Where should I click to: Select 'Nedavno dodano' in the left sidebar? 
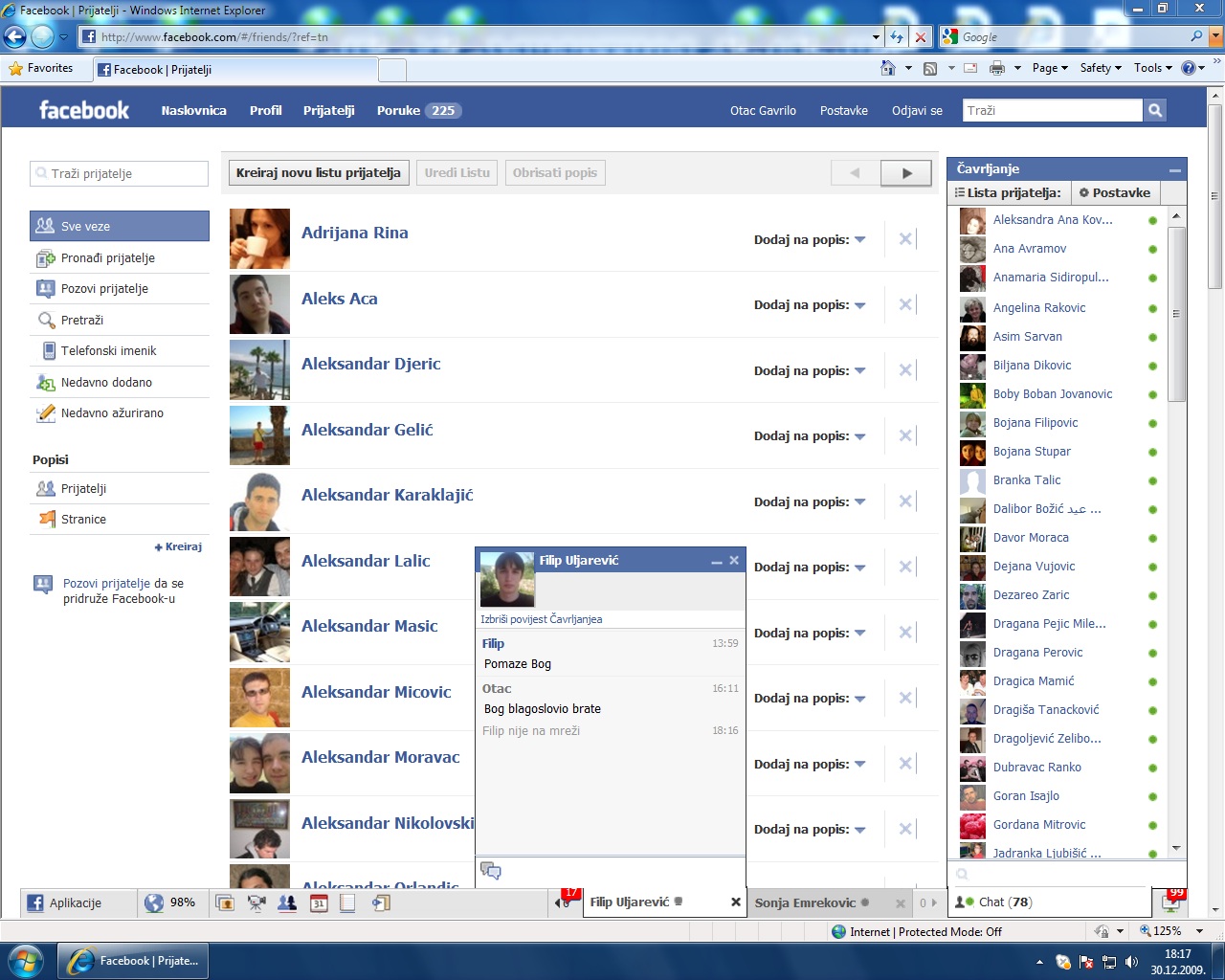click(106, 382)
